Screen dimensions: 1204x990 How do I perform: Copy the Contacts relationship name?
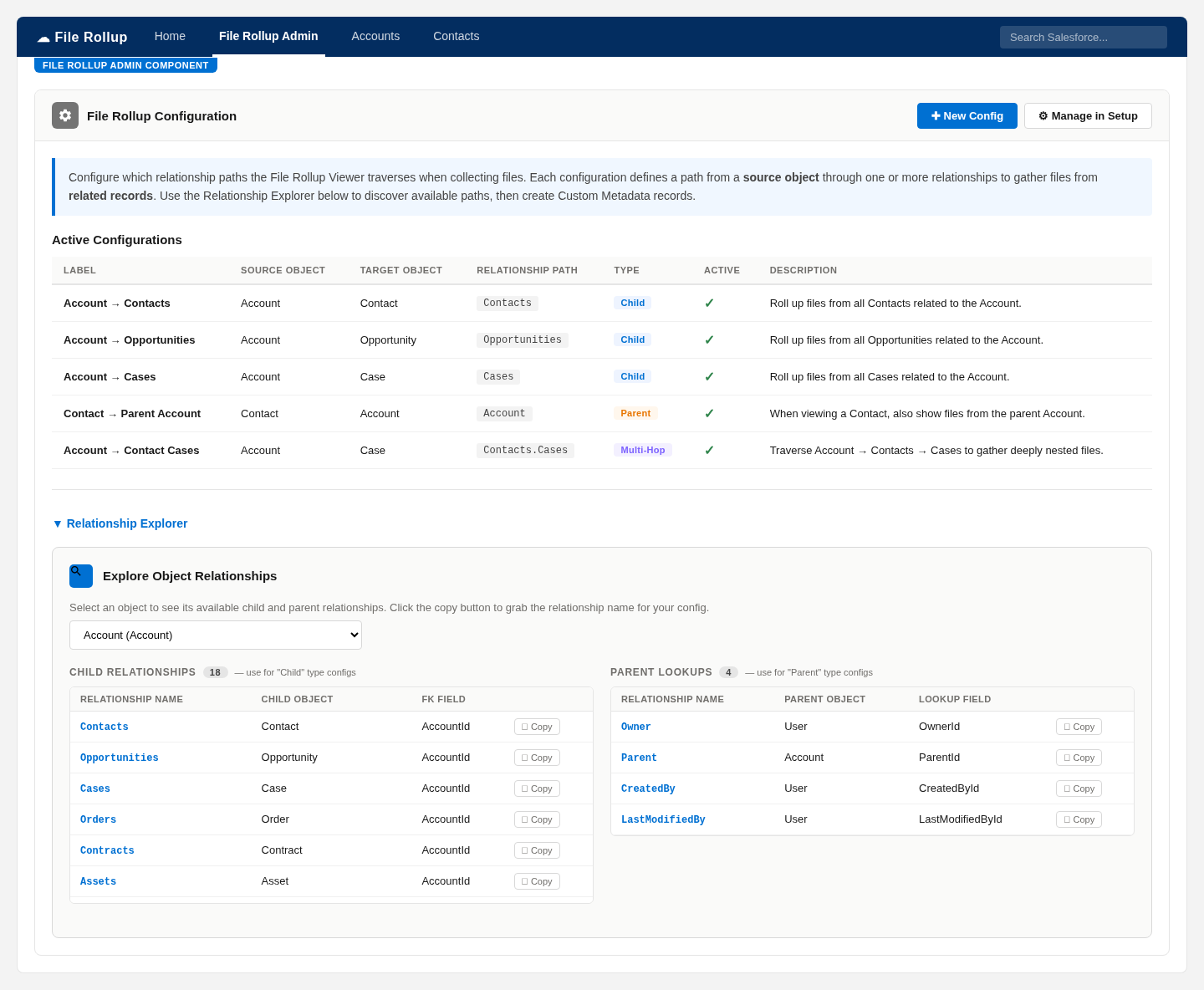(x=537, y=727)
